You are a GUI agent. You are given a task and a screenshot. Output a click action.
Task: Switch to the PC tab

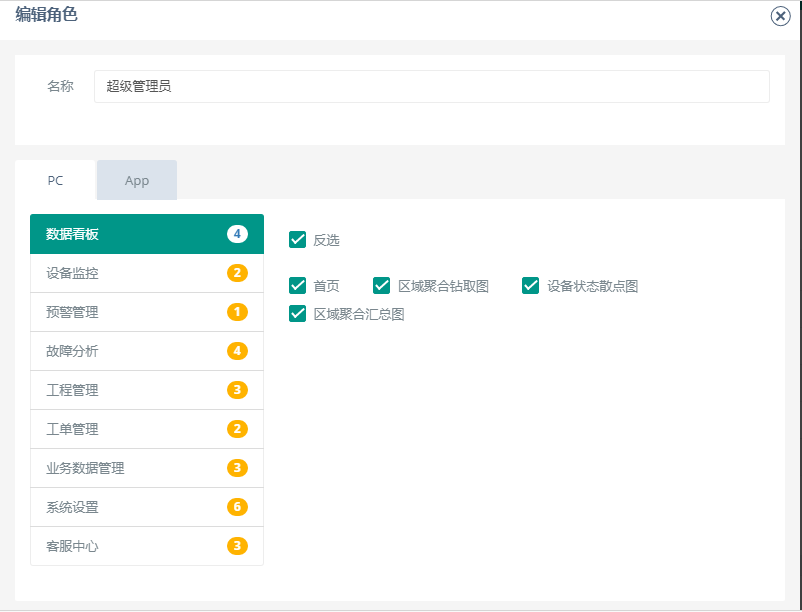[x=55, y=180]
